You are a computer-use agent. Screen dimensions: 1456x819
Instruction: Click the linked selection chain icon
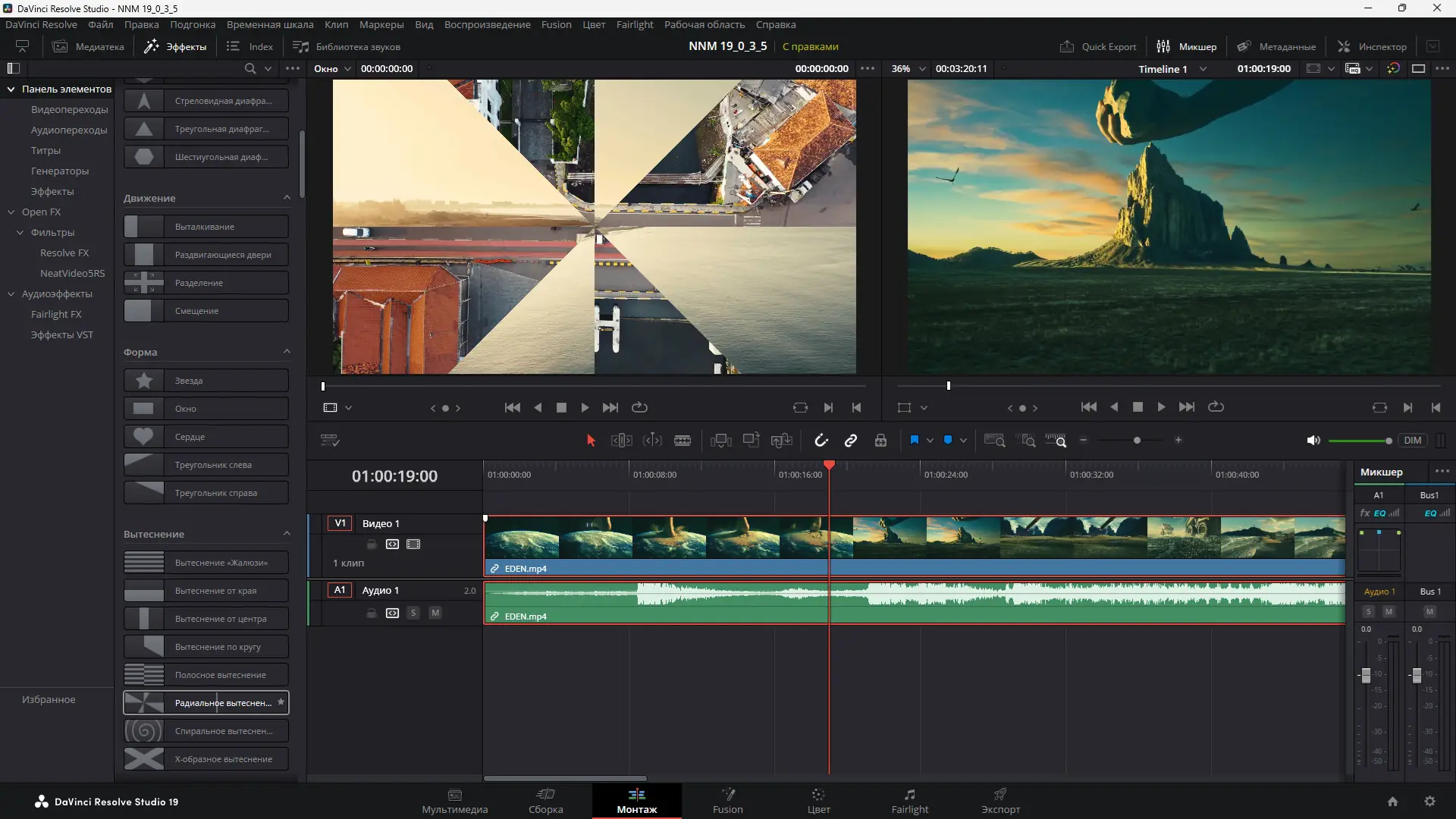851,441
